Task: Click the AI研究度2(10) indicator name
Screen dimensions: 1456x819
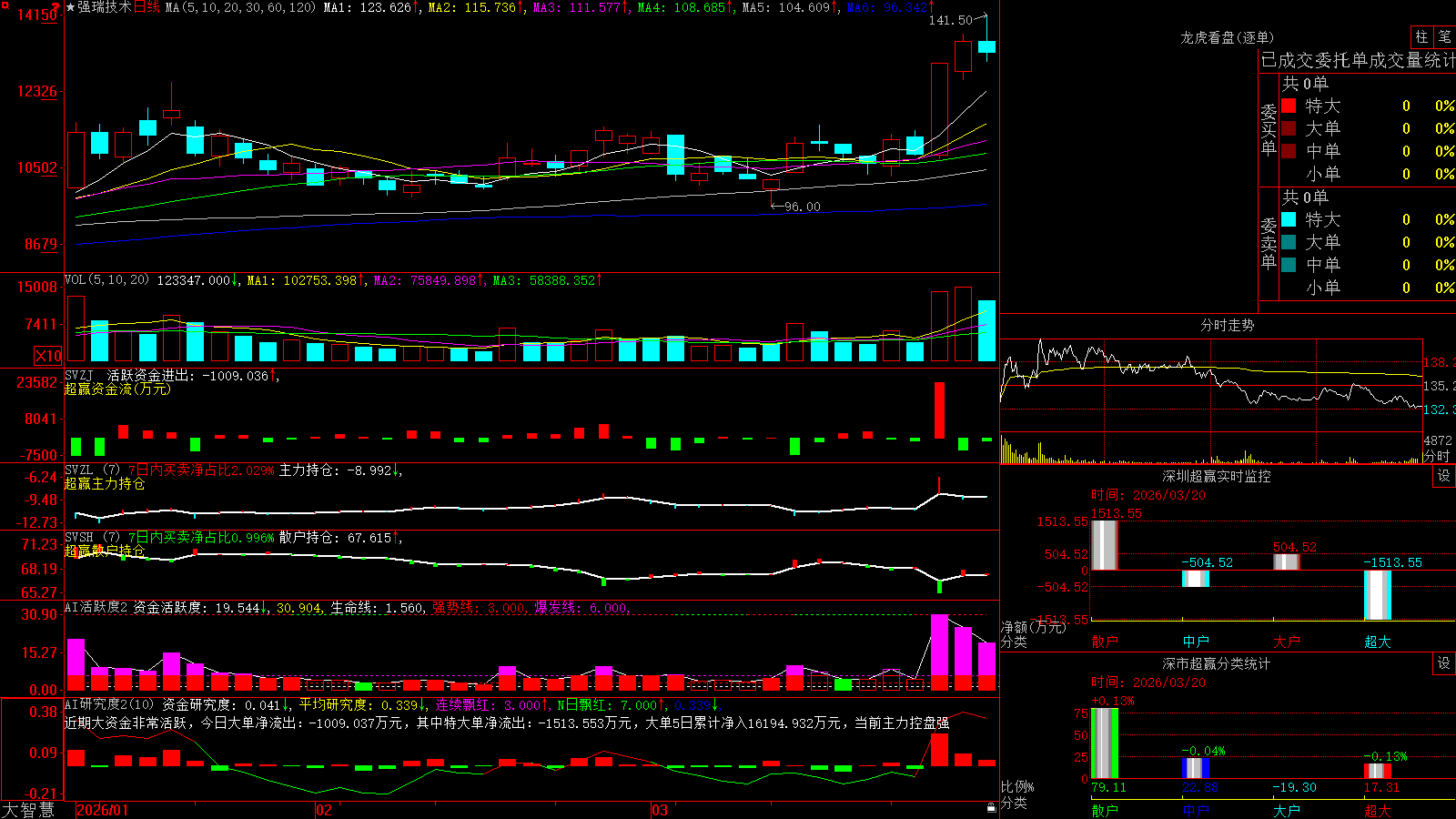Action: tap(110, 704)
